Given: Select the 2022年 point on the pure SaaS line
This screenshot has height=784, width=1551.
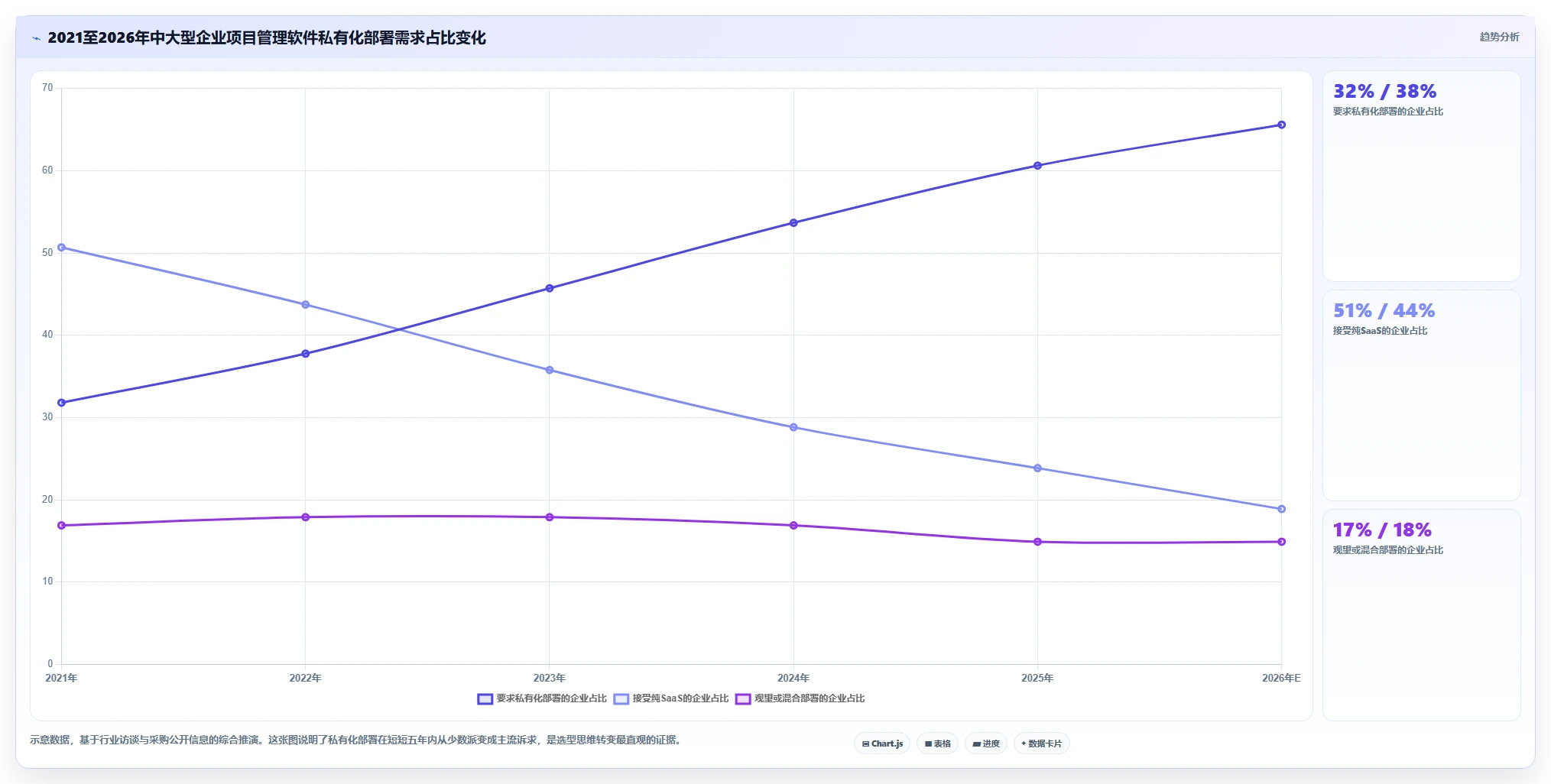Looking at the screenshot, I should tap(306, 305).
